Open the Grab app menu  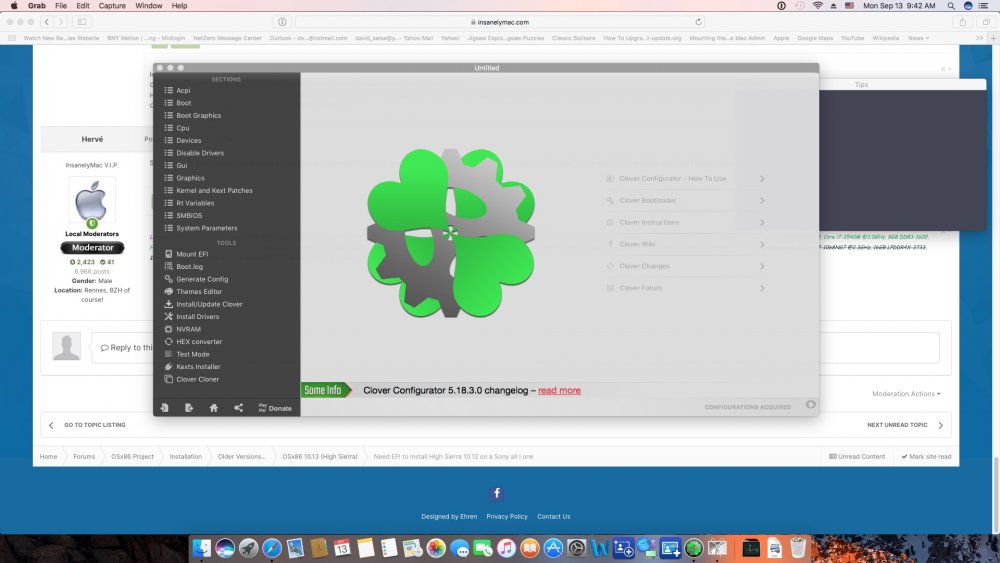[36, 6]
